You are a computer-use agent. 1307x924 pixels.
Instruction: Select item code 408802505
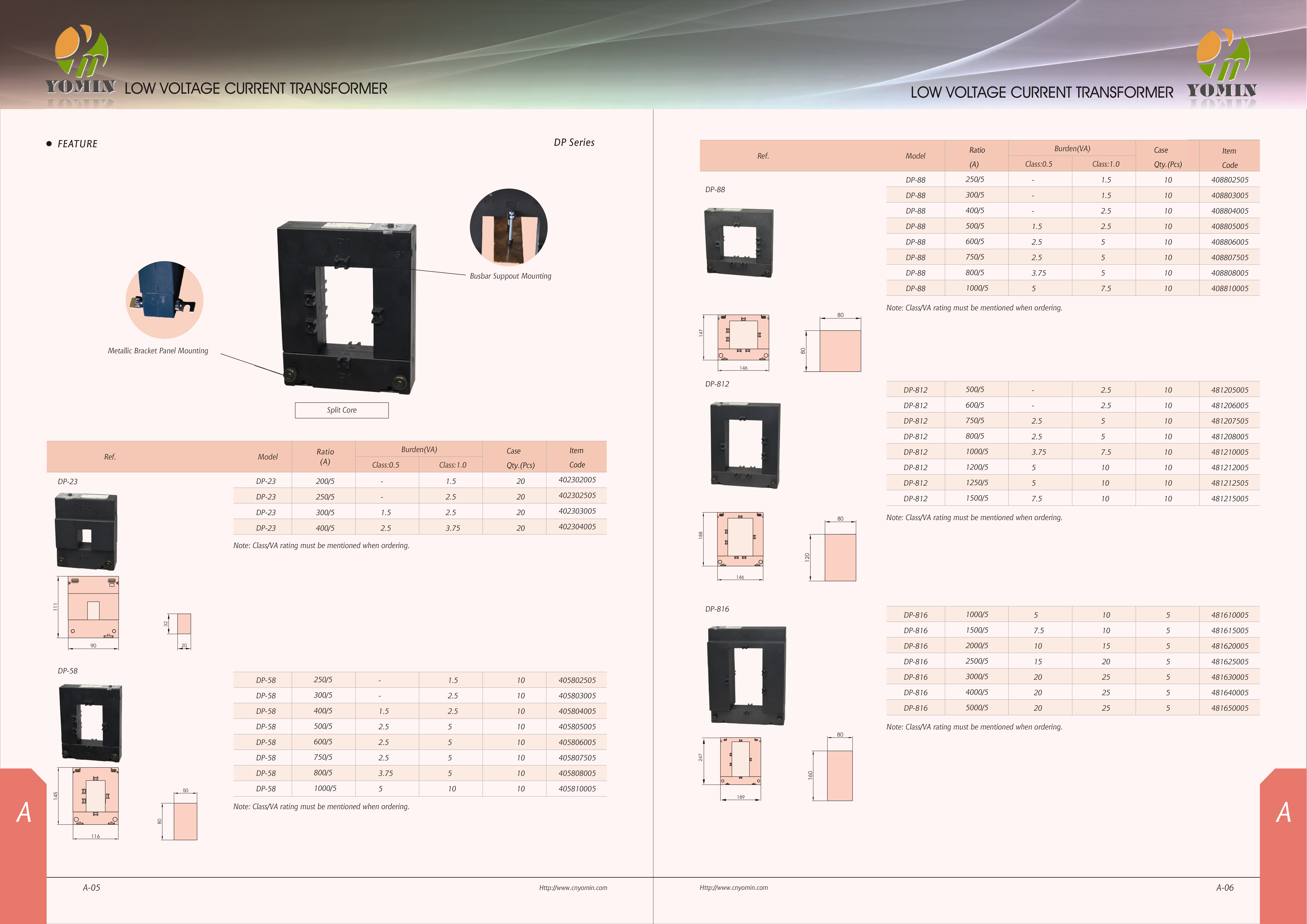(1230, 180)
